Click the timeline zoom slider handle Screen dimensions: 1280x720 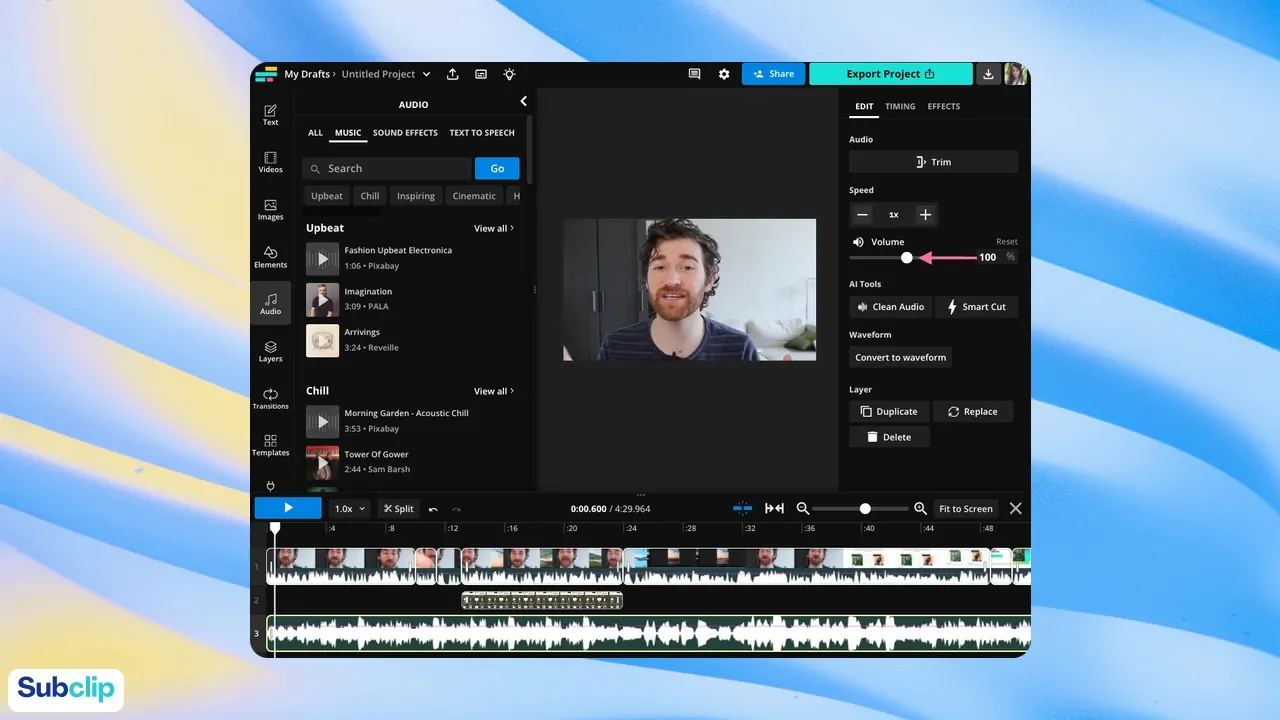tap(865, 509)
